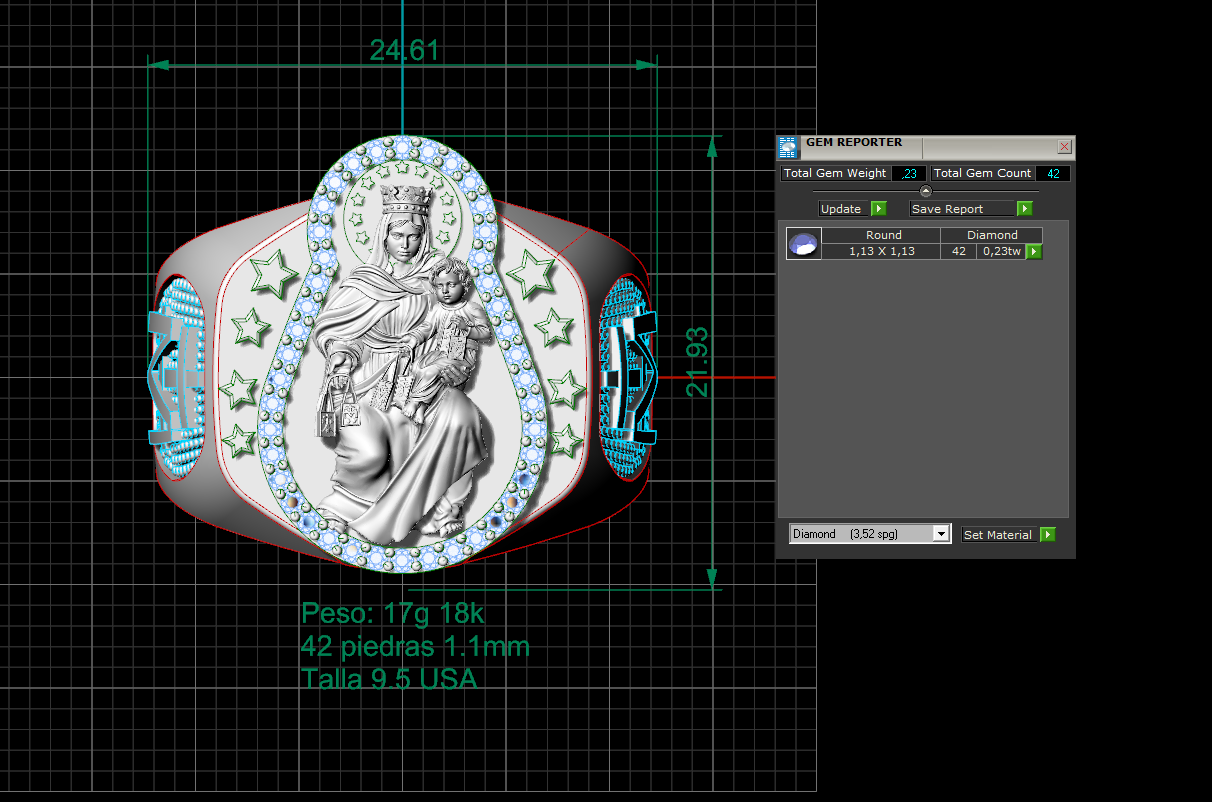Click the green arrow beside Set Material
The width and height of the screenshot is (1212, 802).
coord(1047,535)
